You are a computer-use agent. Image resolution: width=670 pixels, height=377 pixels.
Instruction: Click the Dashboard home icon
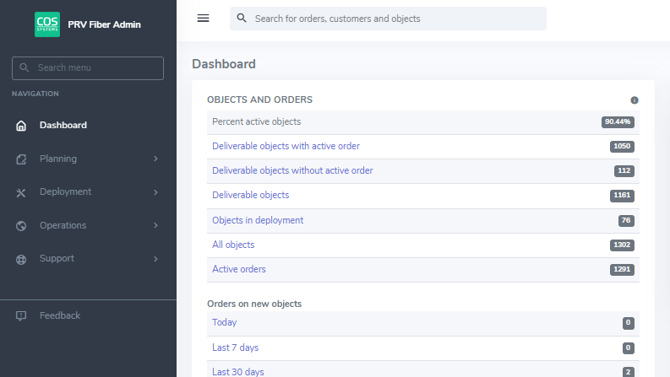[x=21, y=126]
